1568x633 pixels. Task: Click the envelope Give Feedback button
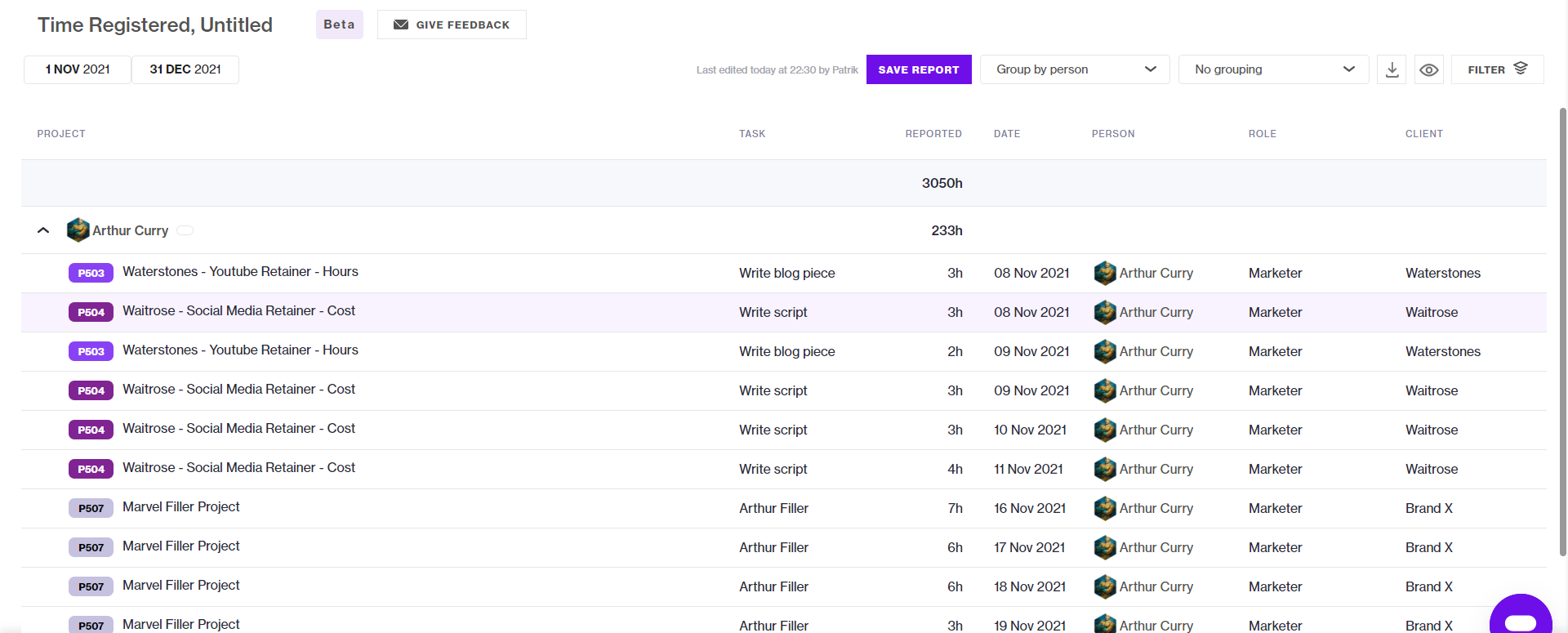pos(452,25)
